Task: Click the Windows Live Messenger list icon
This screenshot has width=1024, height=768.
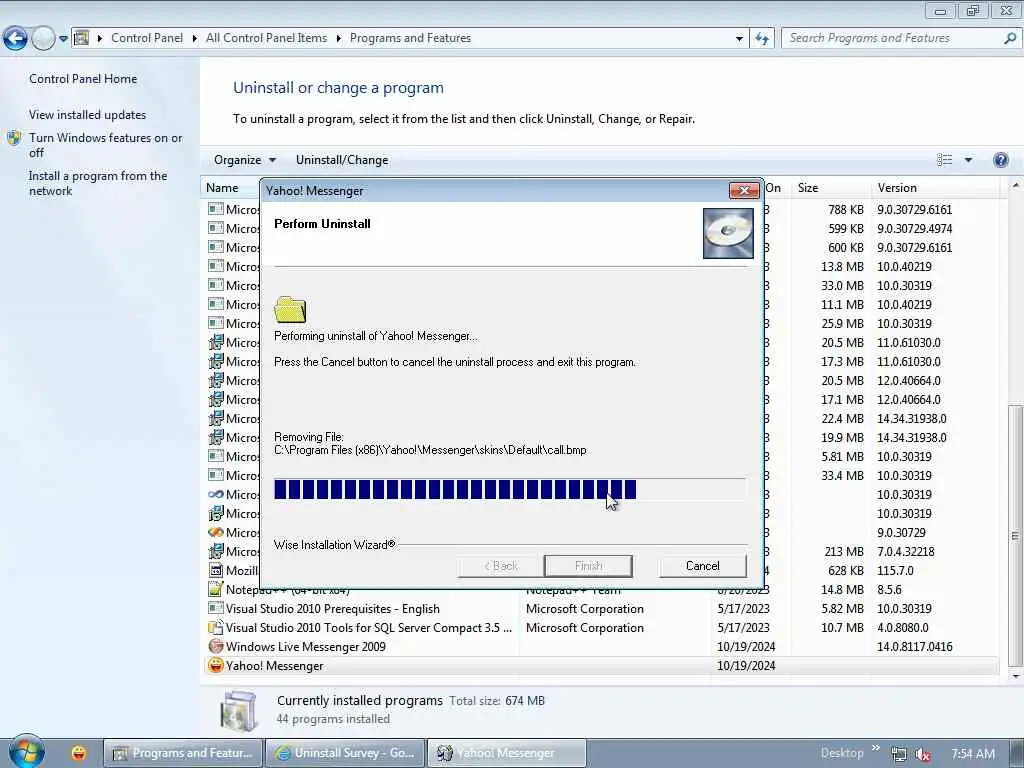Action: click(216, 647)
